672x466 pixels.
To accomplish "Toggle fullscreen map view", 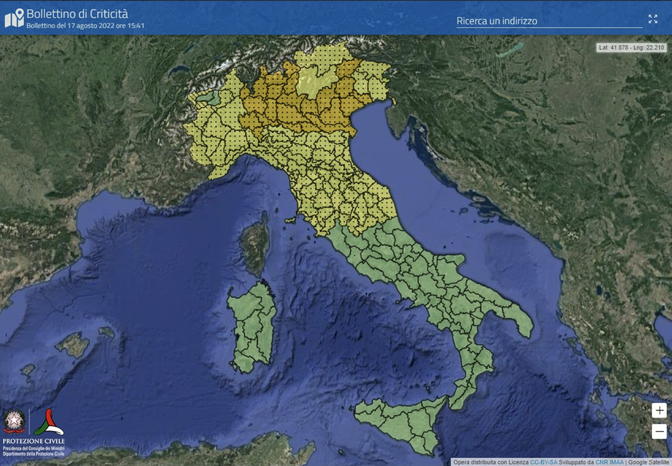I will 653,19.
